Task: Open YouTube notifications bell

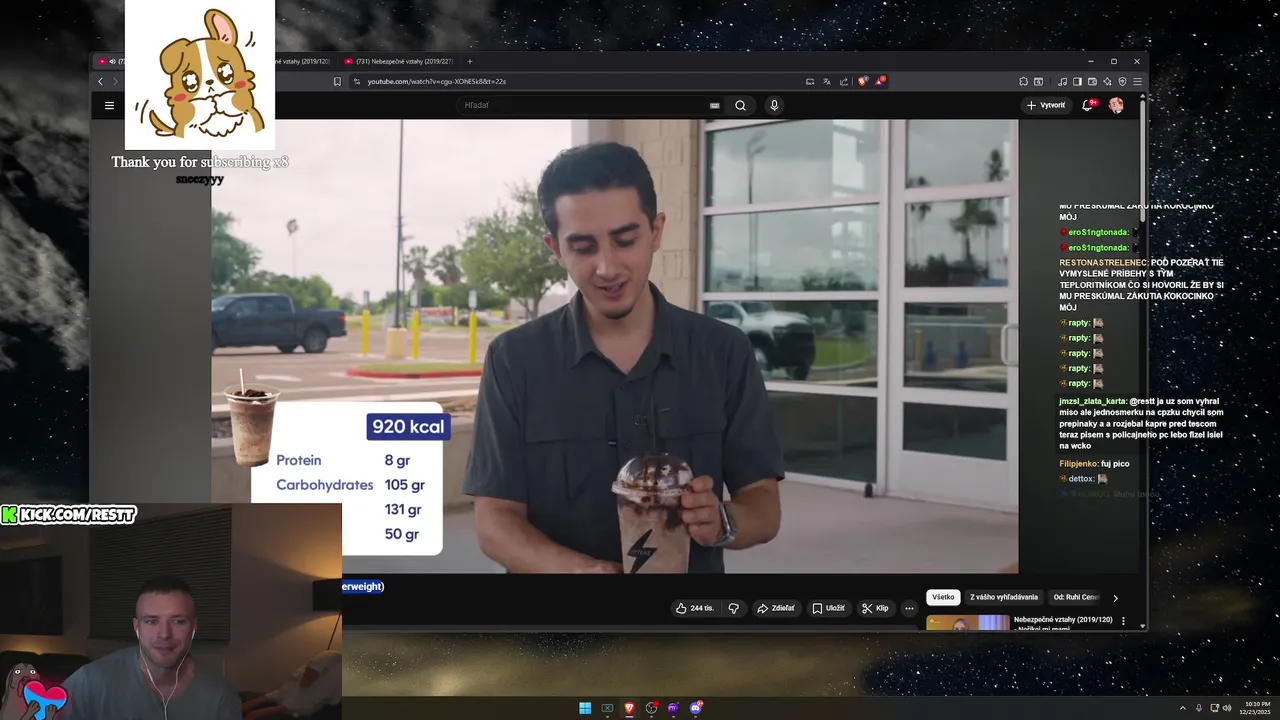Action: point(1088,105)
